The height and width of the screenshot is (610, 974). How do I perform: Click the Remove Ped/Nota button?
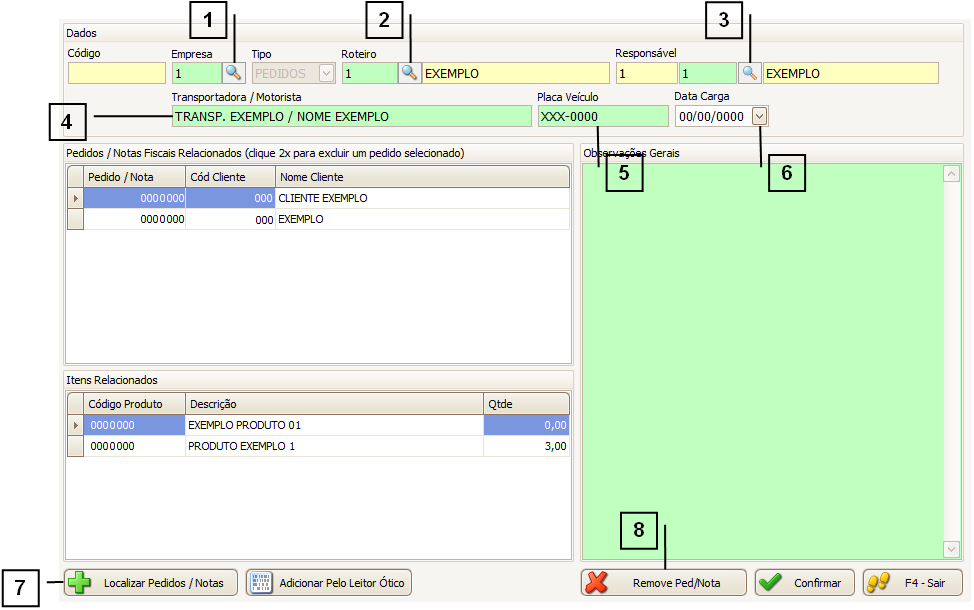point(664,583)
